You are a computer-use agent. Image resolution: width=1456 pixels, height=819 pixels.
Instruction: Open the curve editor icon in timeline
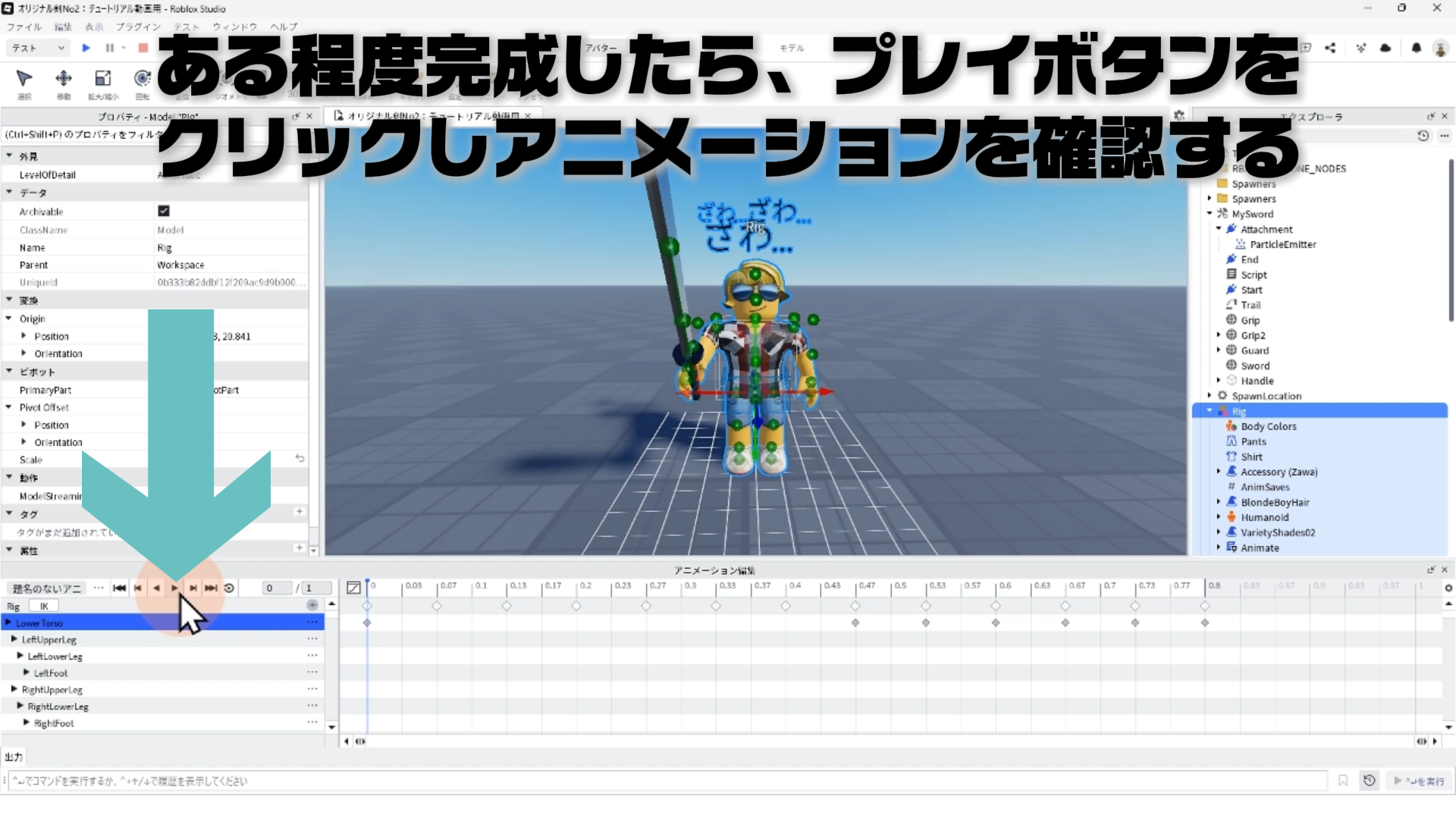[x=353, y=588]
